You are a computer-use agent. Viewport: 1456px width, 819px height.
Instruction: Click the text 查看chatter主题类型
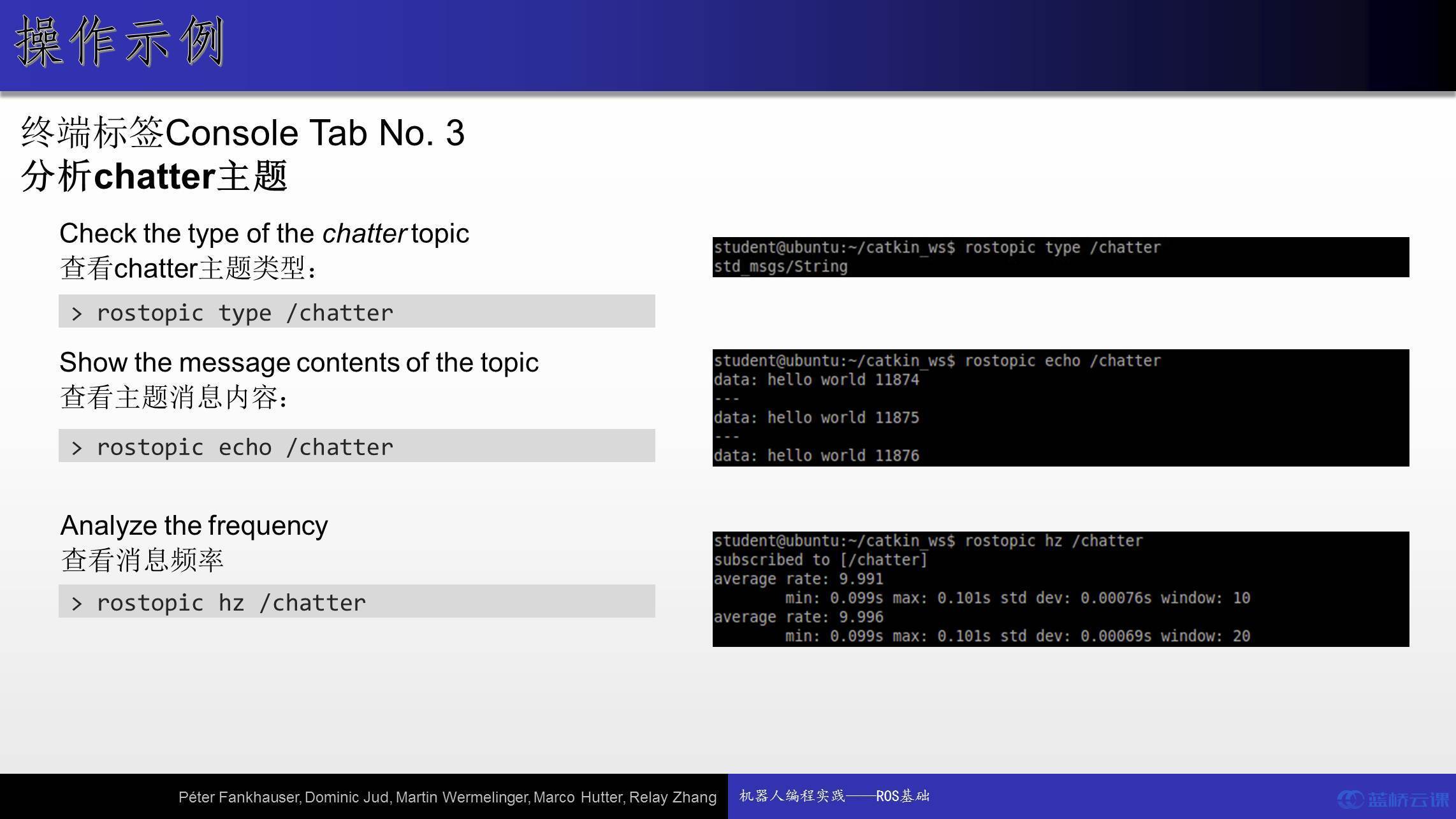click(x=188, y=268)
